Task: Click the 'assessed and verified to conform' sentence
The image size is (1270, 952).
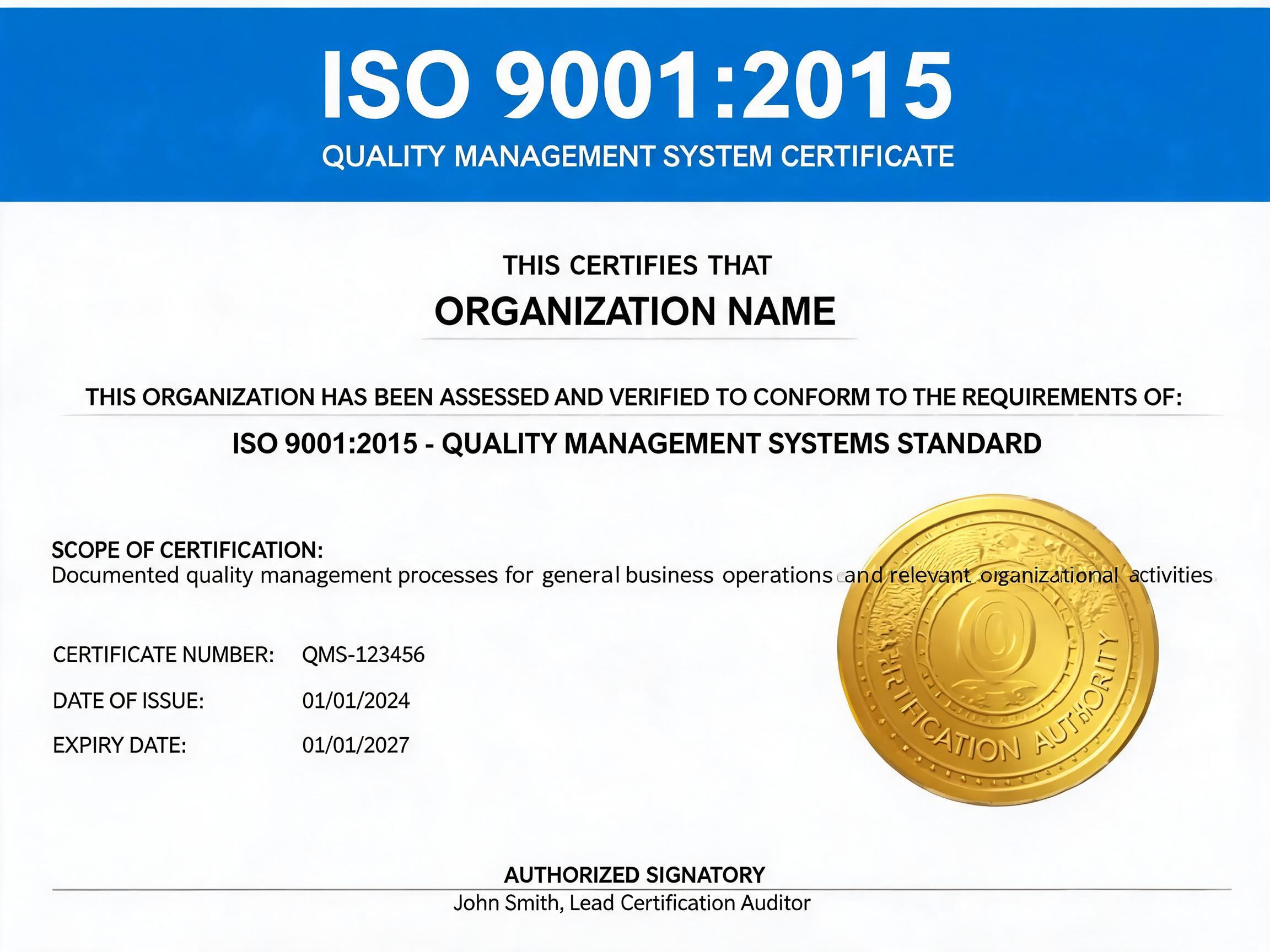Action: pos(634,397)
